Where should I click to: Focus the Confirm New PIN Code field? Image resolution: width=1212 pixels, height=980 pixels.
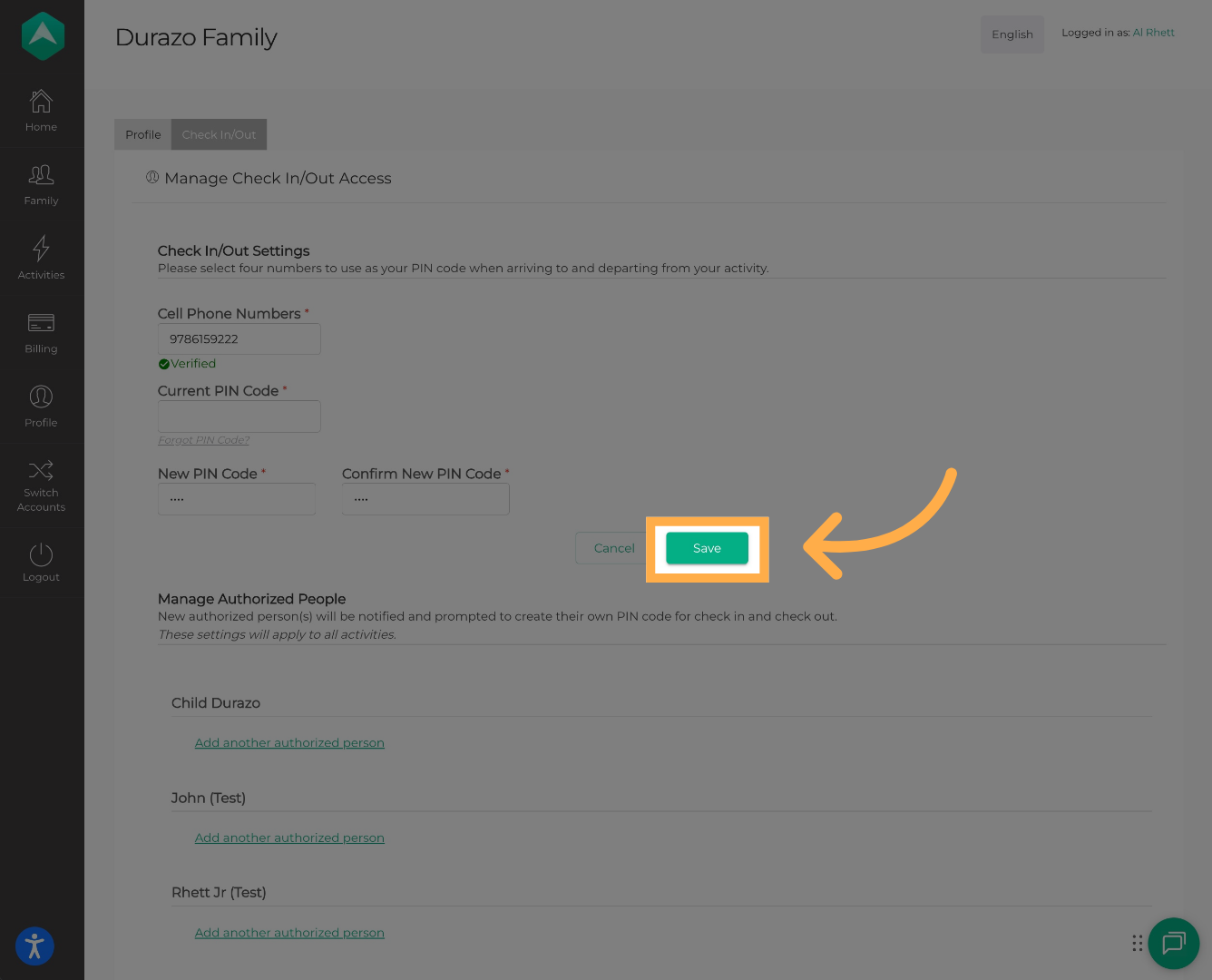point(425,499)
